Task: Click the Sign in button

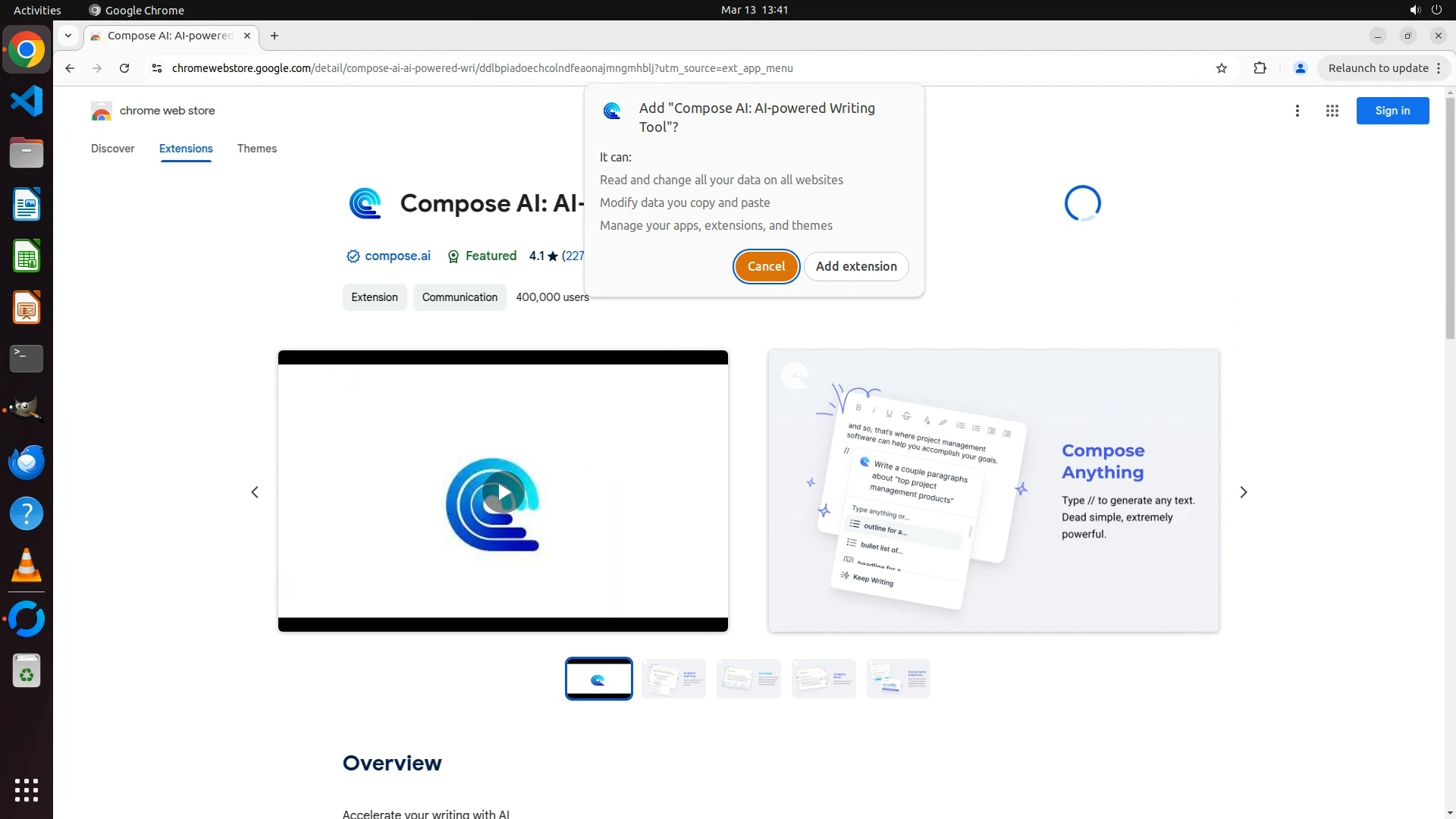Action: 1392,111
